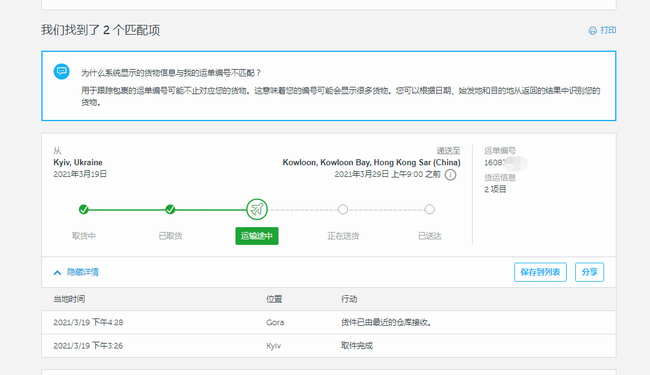Click the 已取货 step label
This screenshot has width=650, height=375.
(x=170, y=236)
